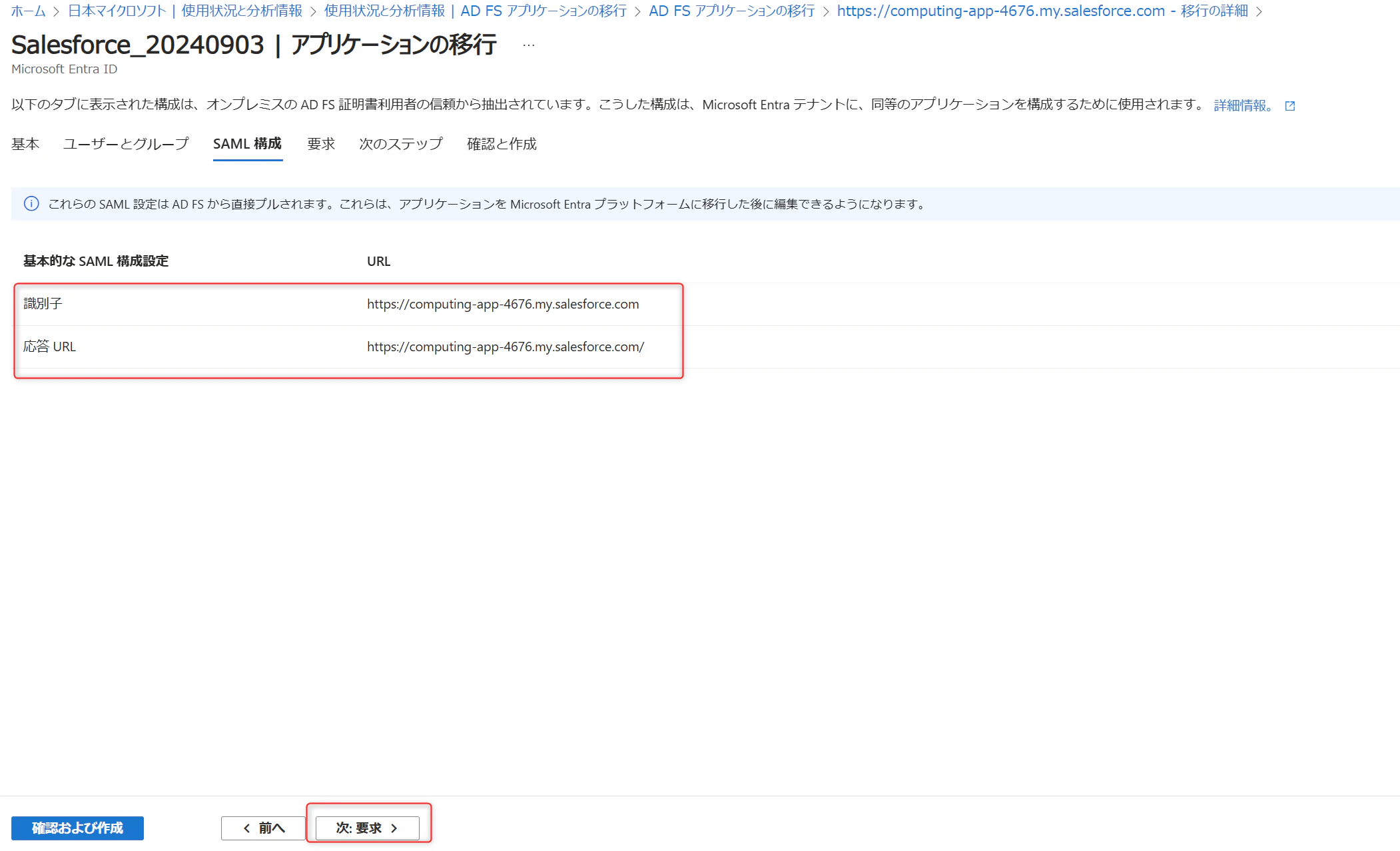Click the 前へ back button

[264, 828]
